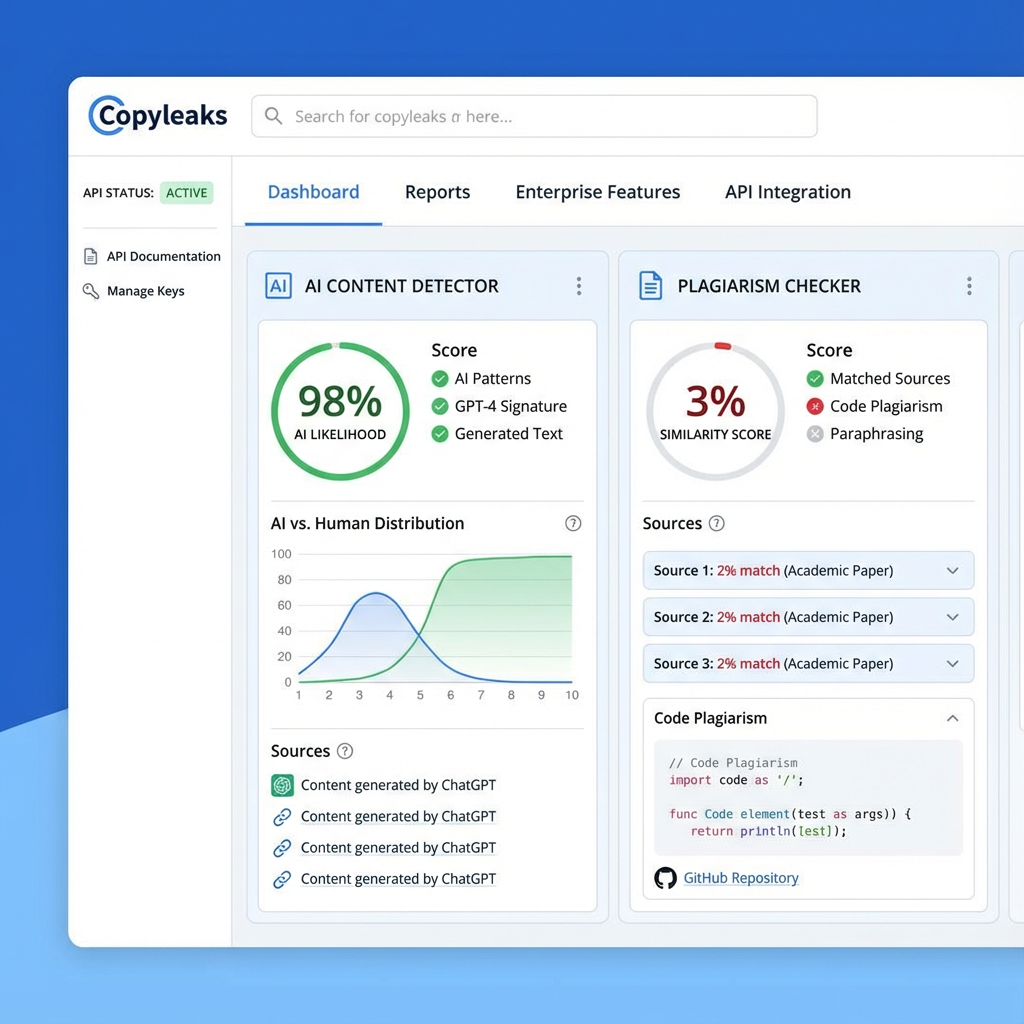Image resolution: width=1024 pixels, height=1024 pixels.
Task: Click the Source 2 chevron arrow
Action: coord(953,617)
